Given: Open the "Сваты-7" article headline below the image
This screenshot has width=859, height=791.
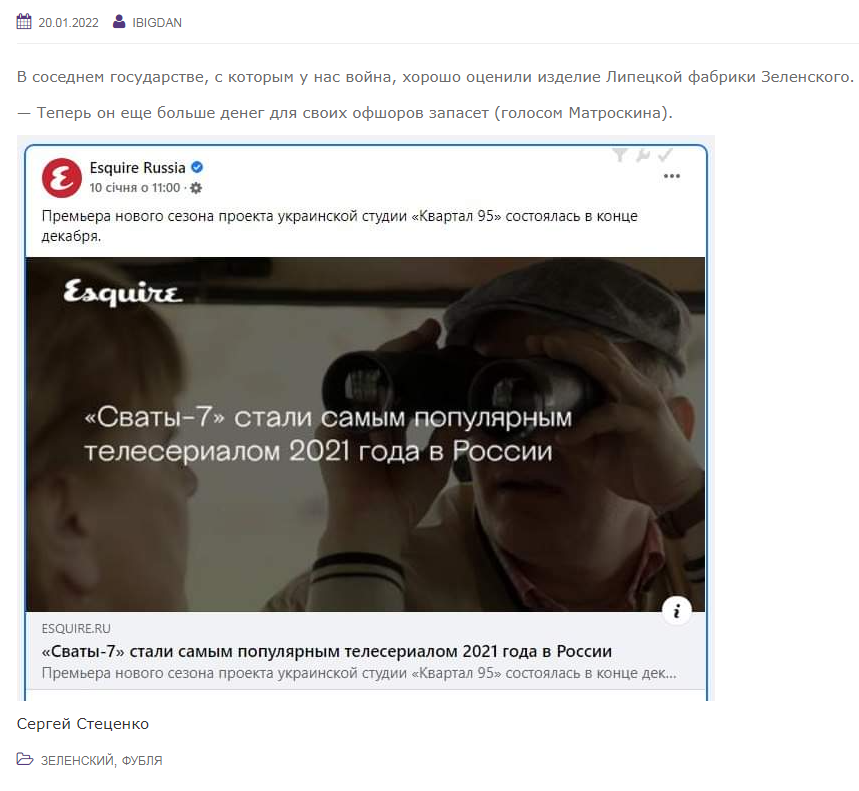Looking at the screenshot, I should point(327,651).
